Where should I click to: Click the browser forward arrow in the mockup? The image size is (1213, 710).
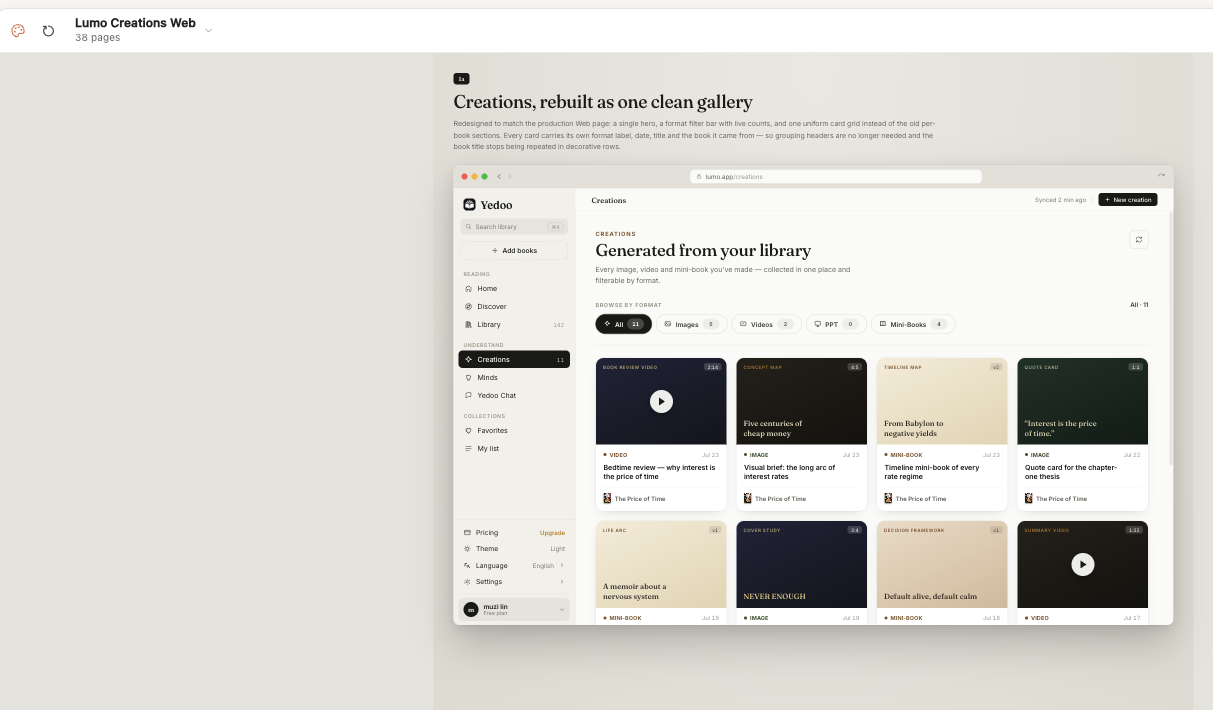pyautogui.click(x=510, y=176)
